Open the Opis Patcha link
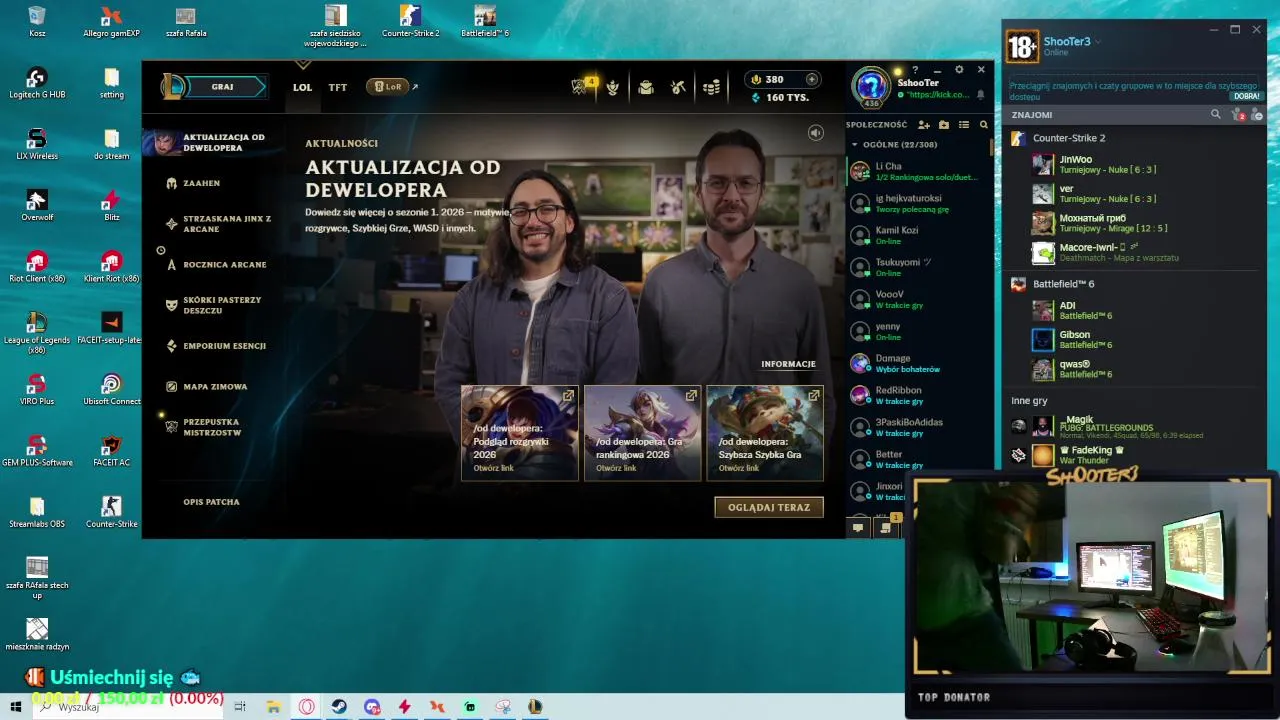Screen dimensions: 1280x720 point(211,502)
